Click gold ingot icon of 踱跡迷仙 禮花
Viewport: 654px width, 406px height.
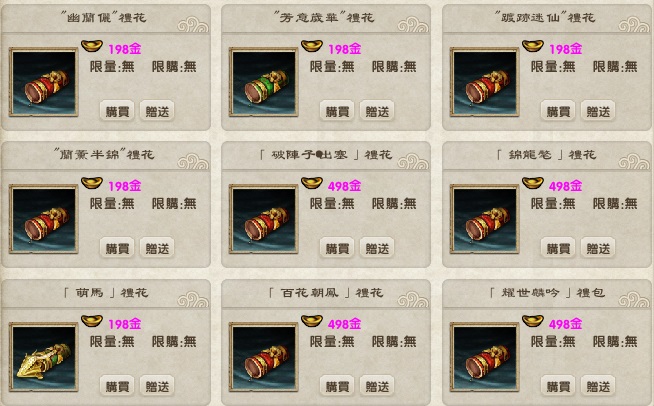[533, 45]
